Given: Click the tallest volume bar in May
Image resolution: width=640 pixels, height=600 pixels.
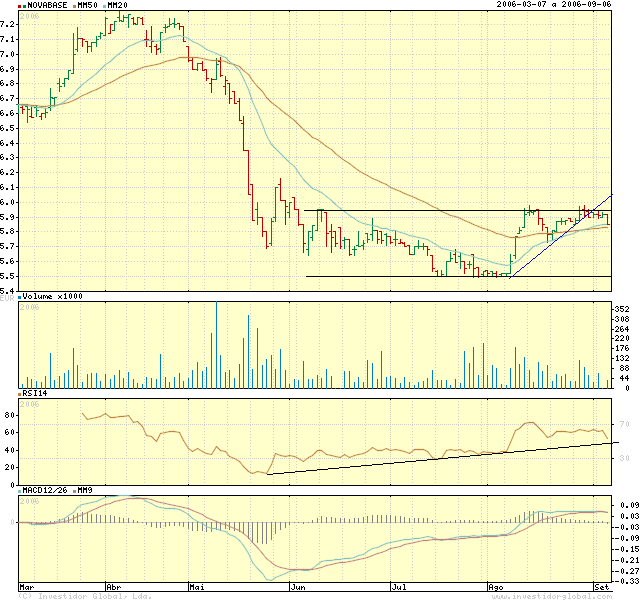Looking at the screenshot, I should click(216, 345).
